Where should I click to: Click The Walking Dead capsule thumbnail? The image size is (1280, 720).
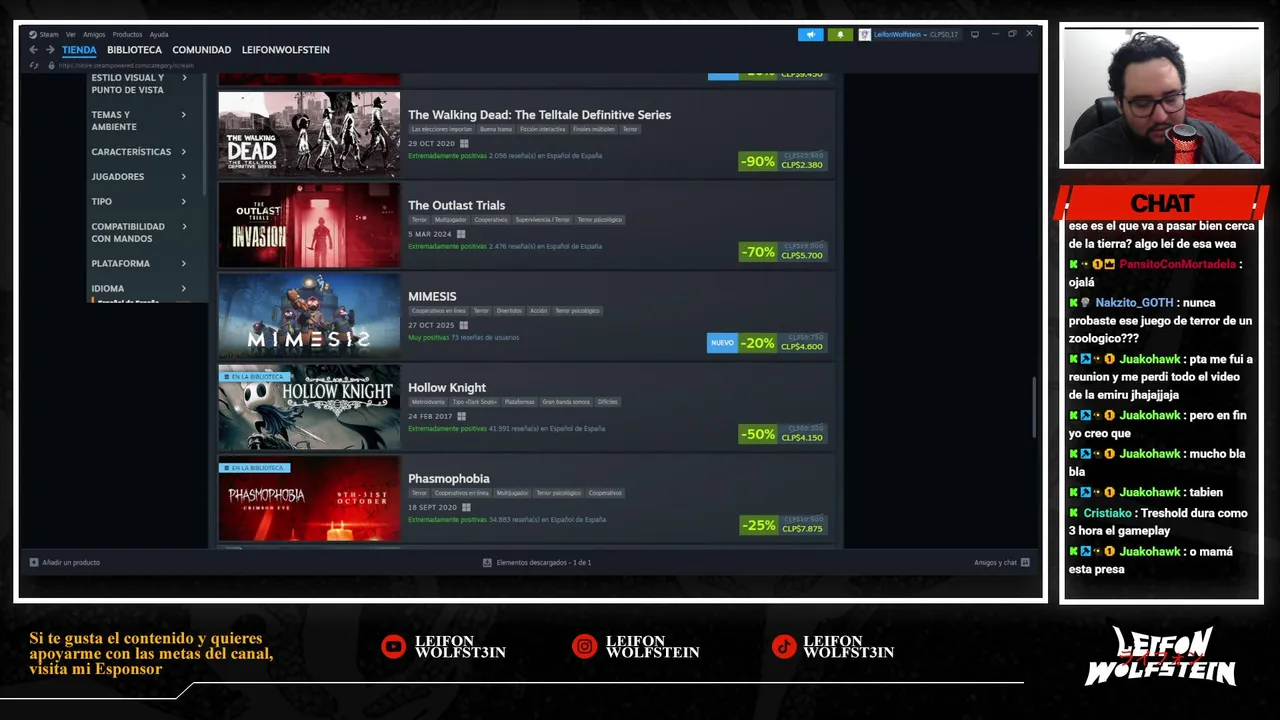click(x=309, y=134)
